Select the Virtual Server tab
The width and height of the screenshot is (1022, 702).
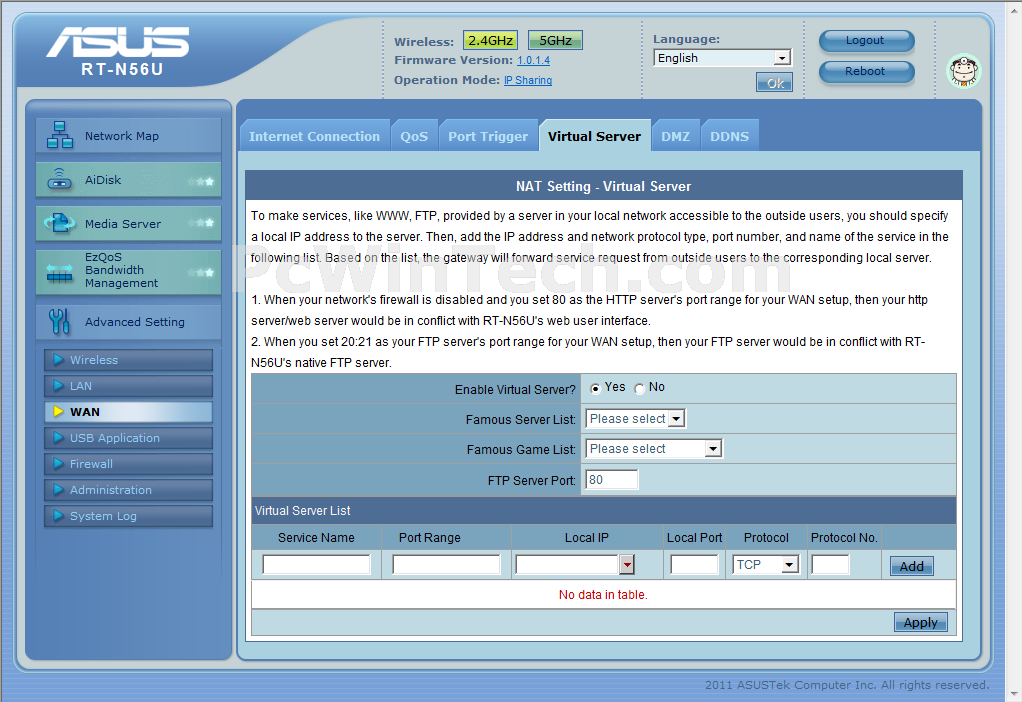[x=594, y=136]
